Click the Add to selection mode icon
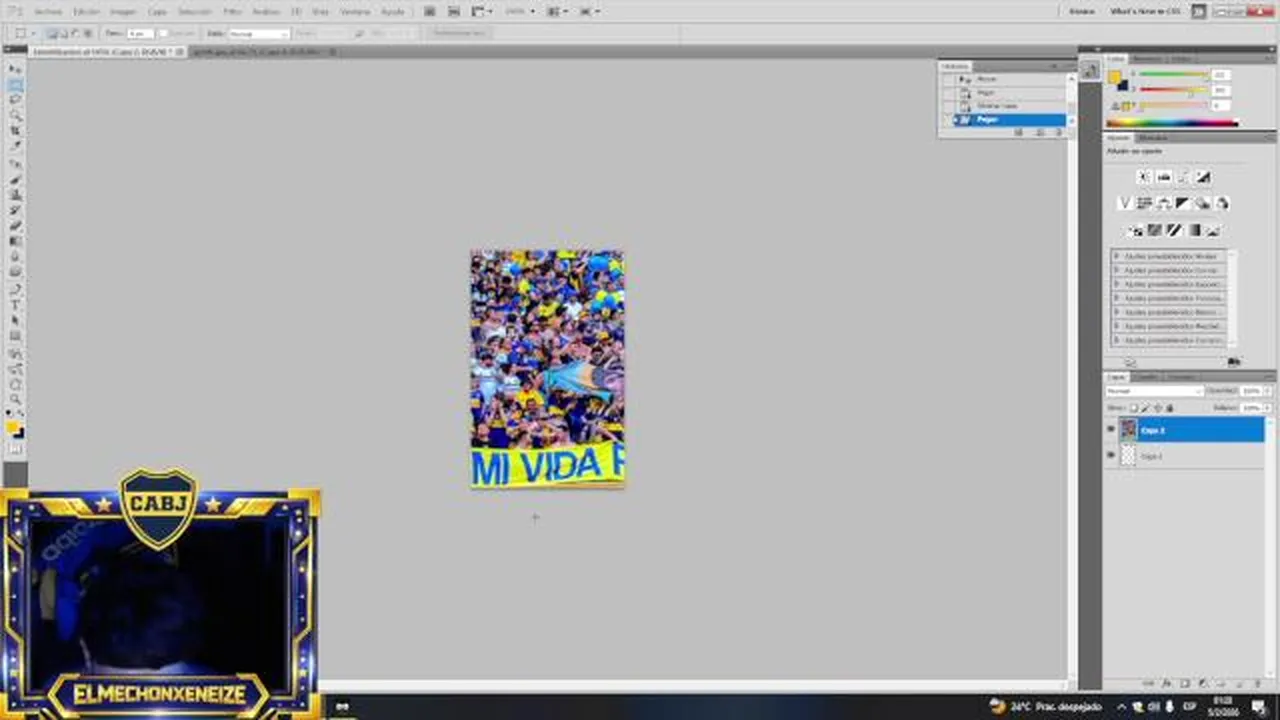This screenshot has height=720, width=1280. tap(64, 33)
